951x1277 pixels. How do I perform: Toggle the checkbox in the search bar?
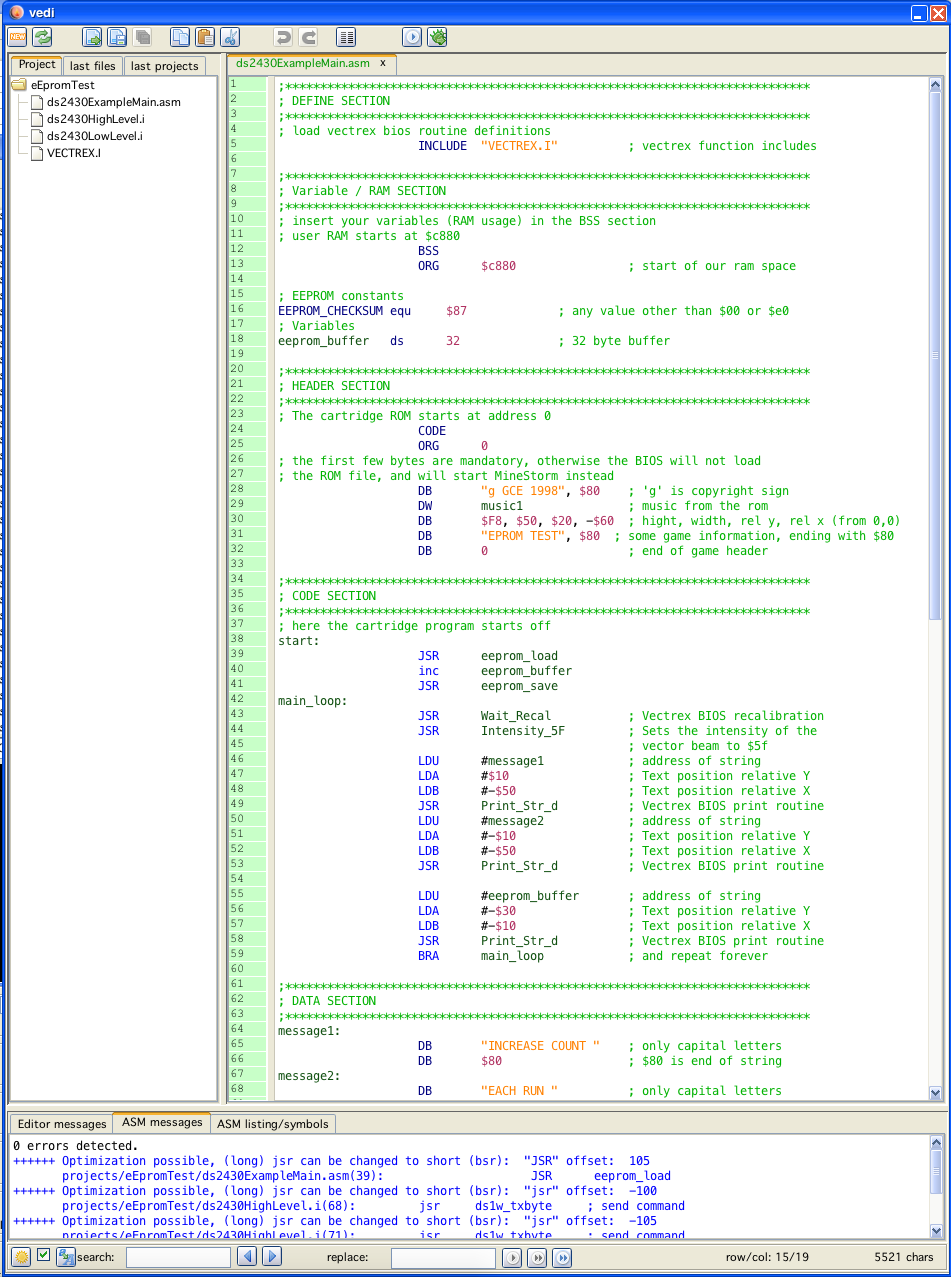pos(44,1255)
